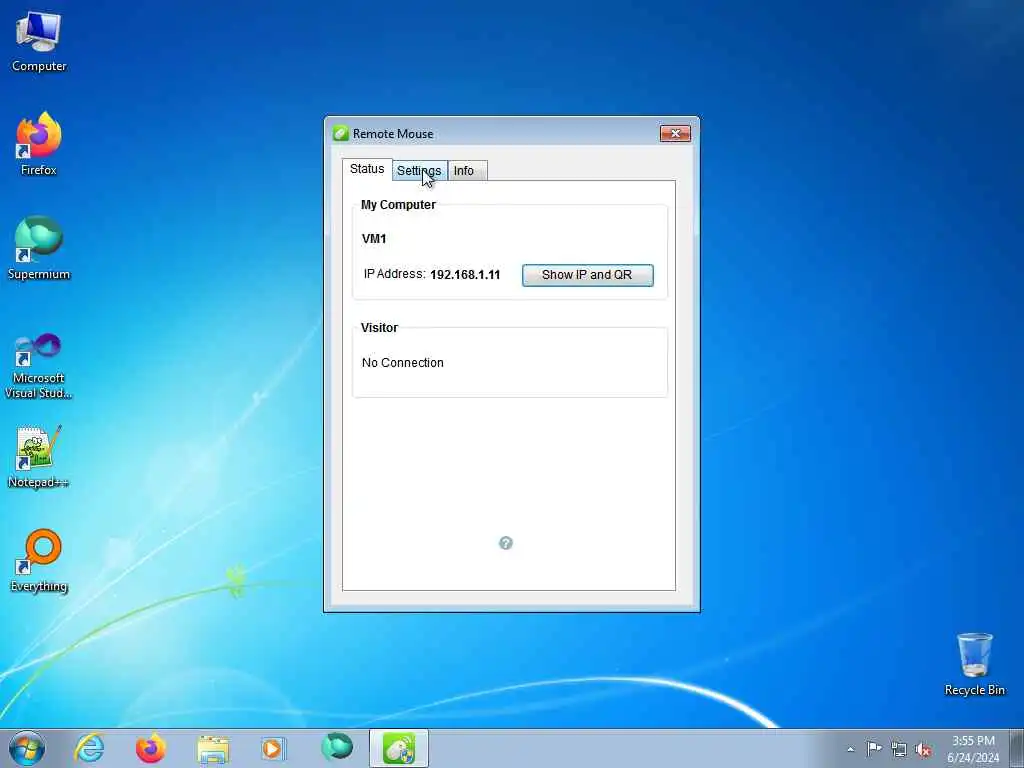1024x768 pixels.
Task: Open the Info tab
Action: pos(467,170)
